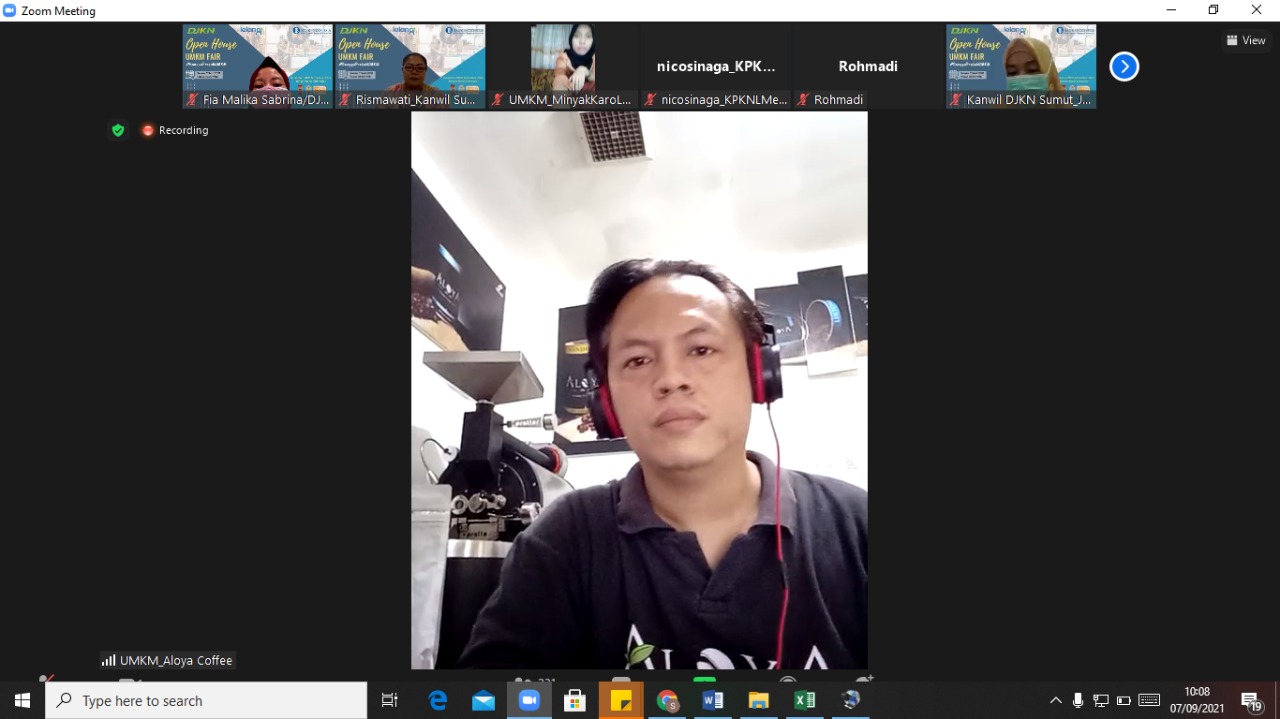The image size is (1280, 719).
Task: Select the Rismawati_Kanwil video thumbnail
Action: pyautogui.click(x=410, y=66)
